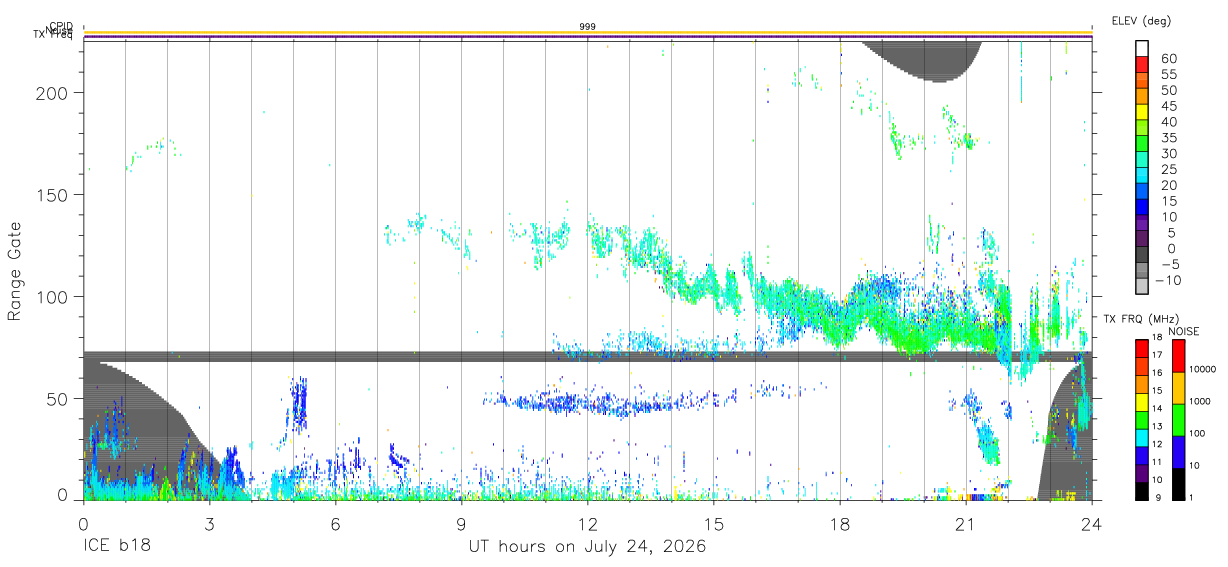Click the "TX FRQ (MHz)" legend title

(1141, 319)
